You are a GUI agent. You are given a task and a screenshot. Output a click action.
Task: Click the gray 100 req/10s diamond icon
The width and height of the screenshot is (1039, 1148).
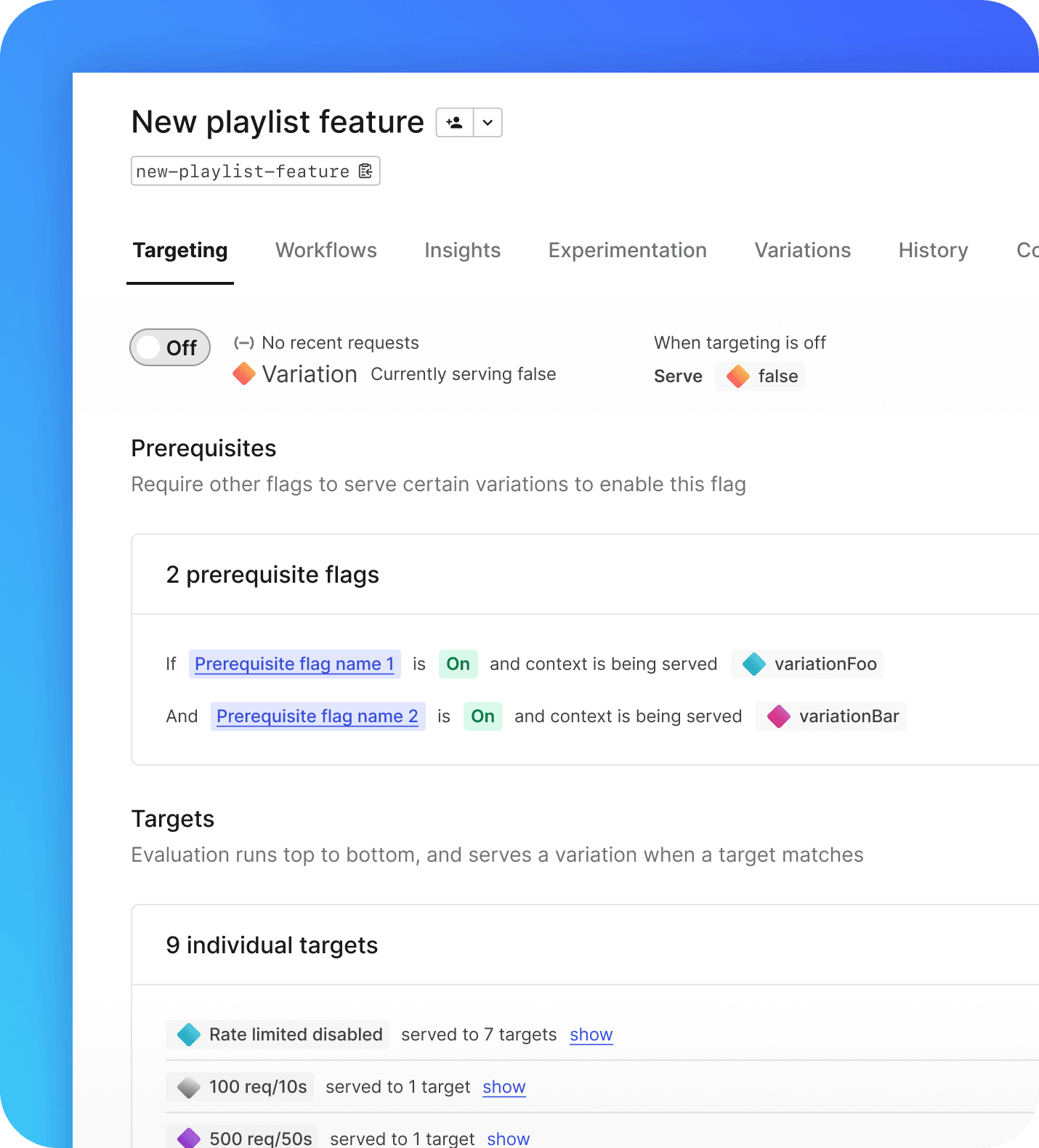189,1087
